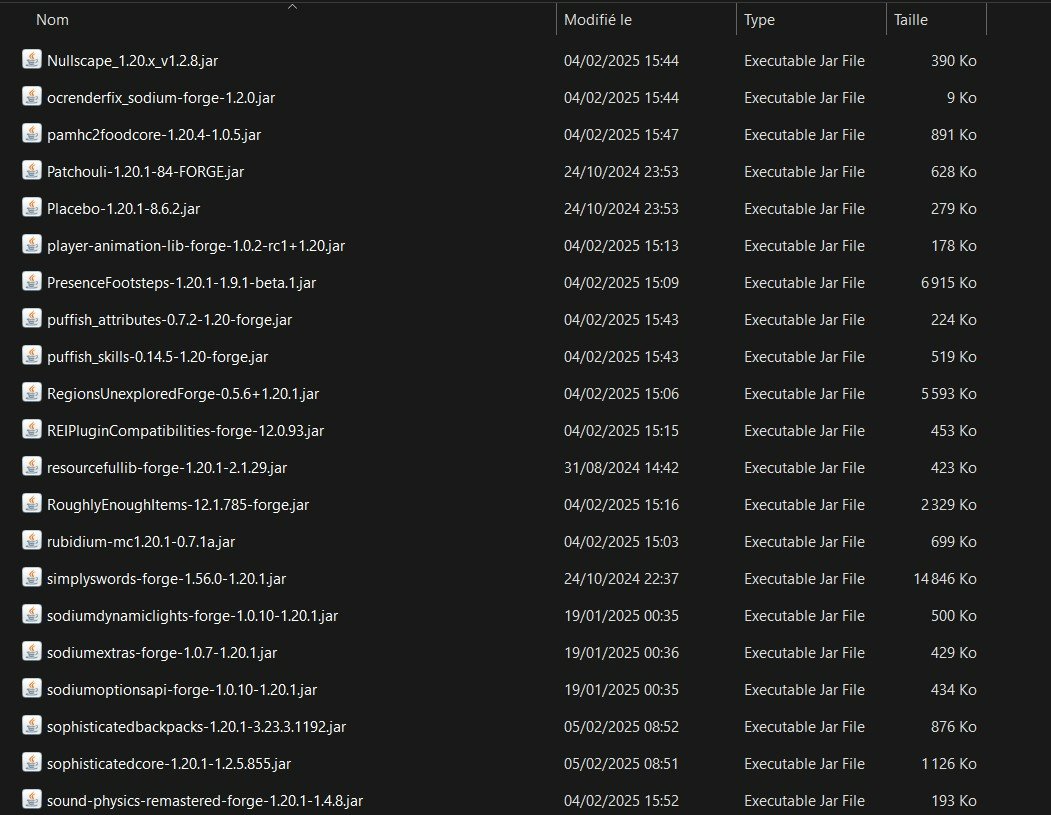The image size is (1051, 815).
Task: Click the icon of player-animation-lib-forge jar
Action: 32,245
